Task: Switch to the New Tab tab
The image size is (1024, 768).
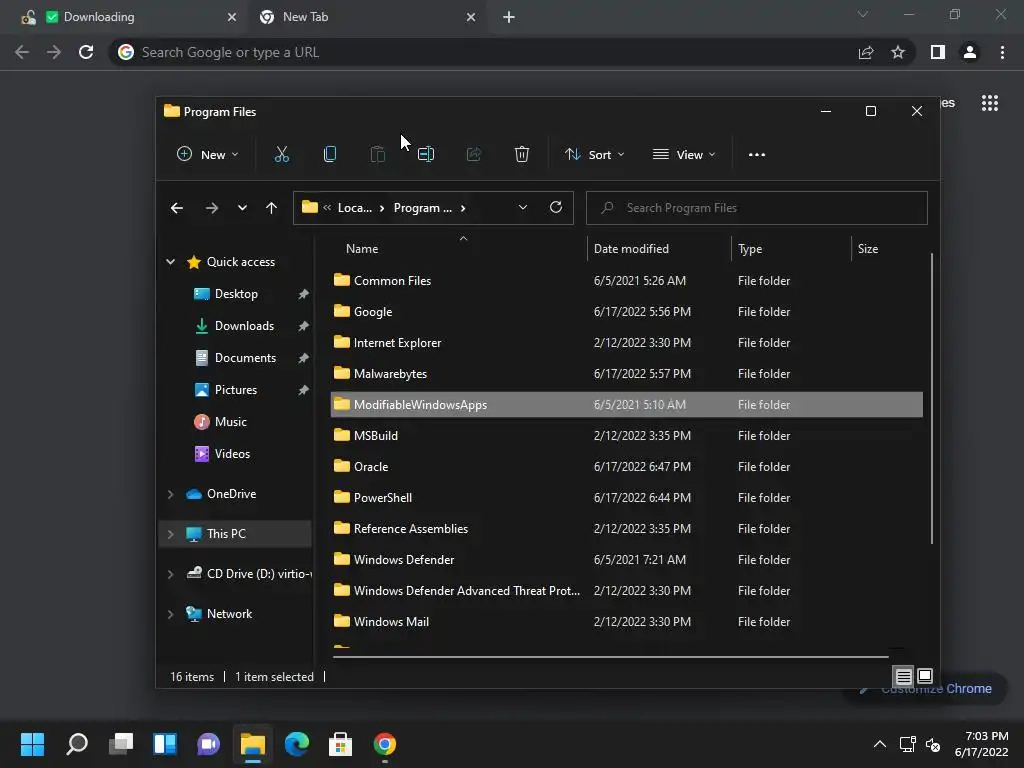Action: (366, 17)
